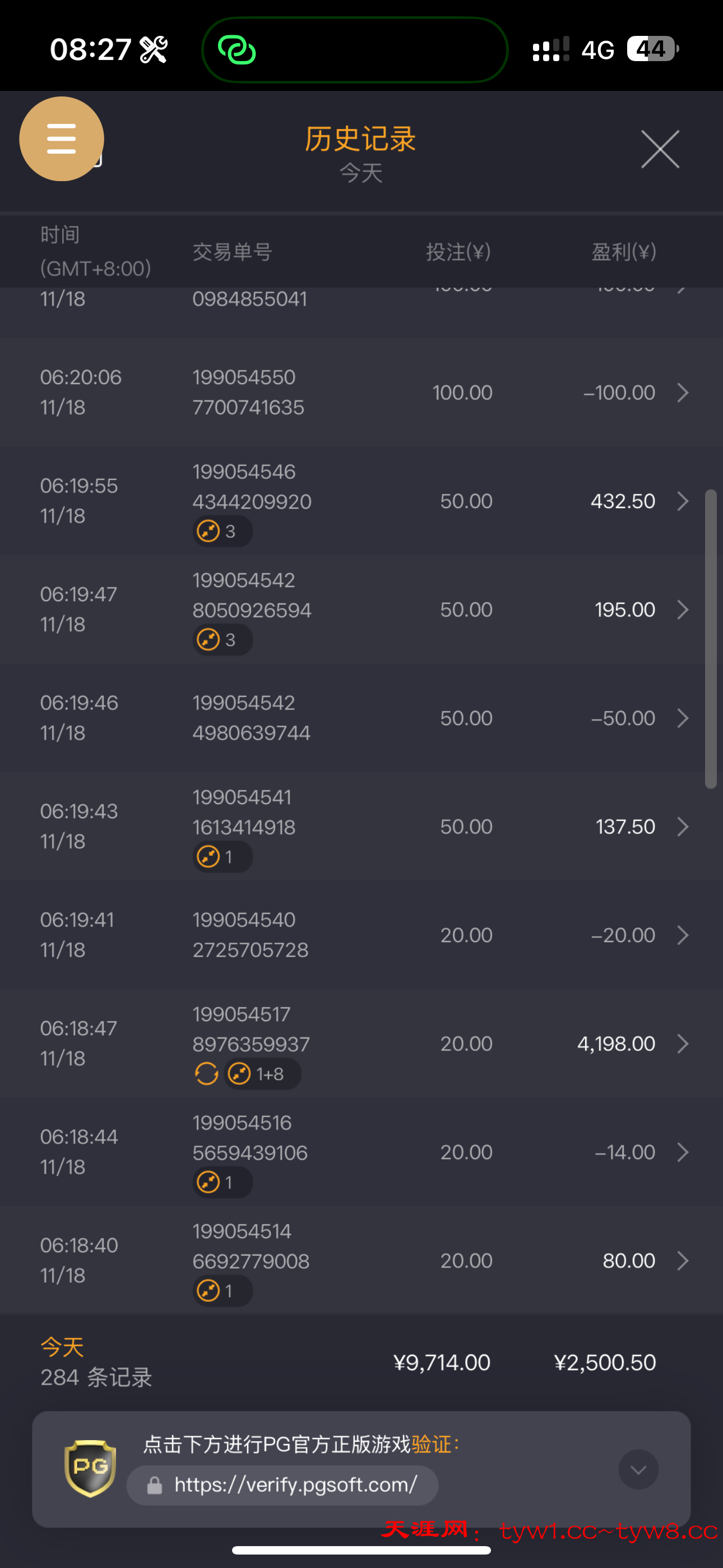Close the history records panel

[x=660, y=149]
